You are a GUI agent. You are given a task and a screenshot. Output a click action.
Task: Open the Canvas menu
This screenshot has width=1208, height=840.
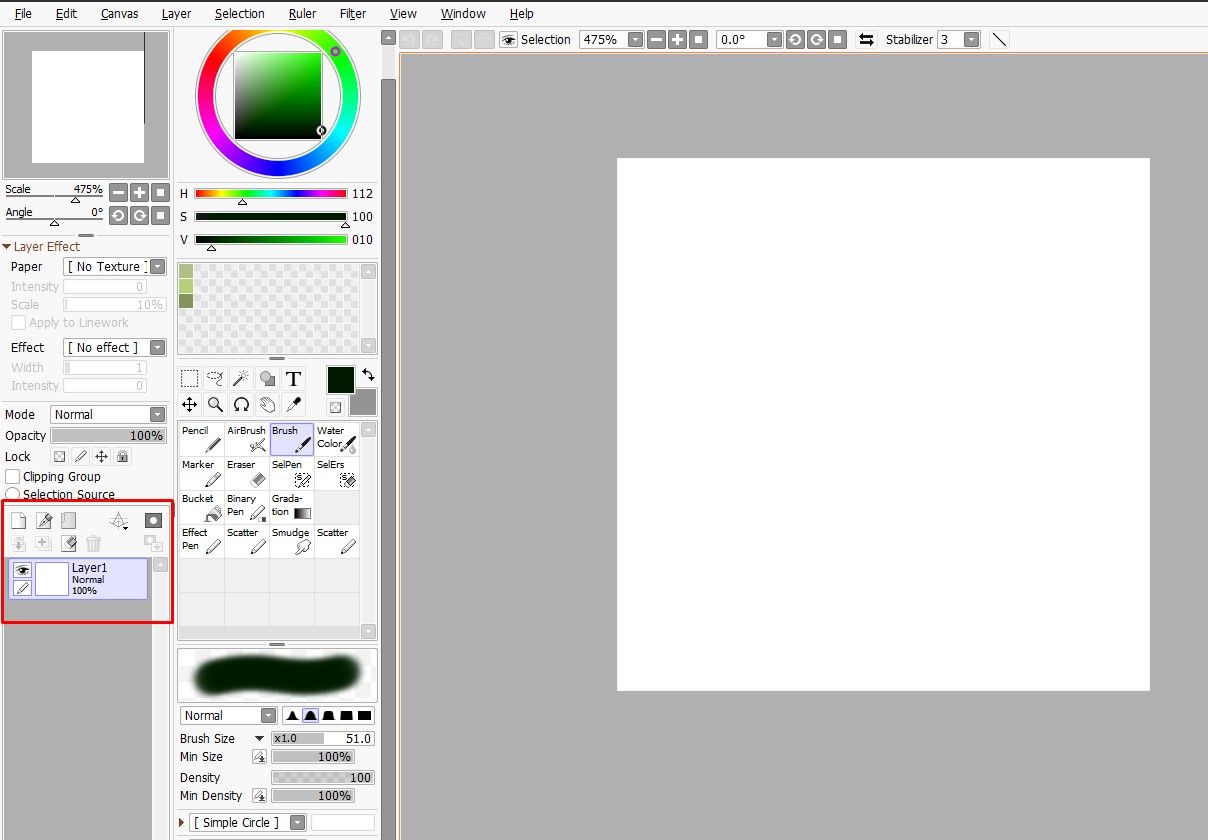click(119, 13)
